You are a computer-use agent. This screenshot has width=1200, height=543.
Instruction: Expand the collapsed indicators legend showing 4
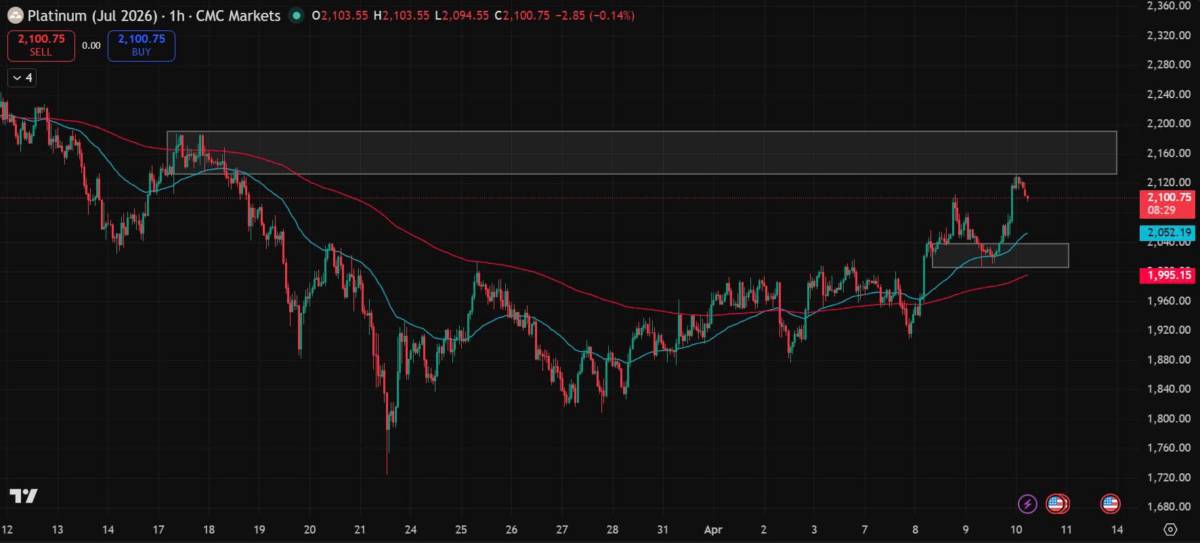point(22,77)
